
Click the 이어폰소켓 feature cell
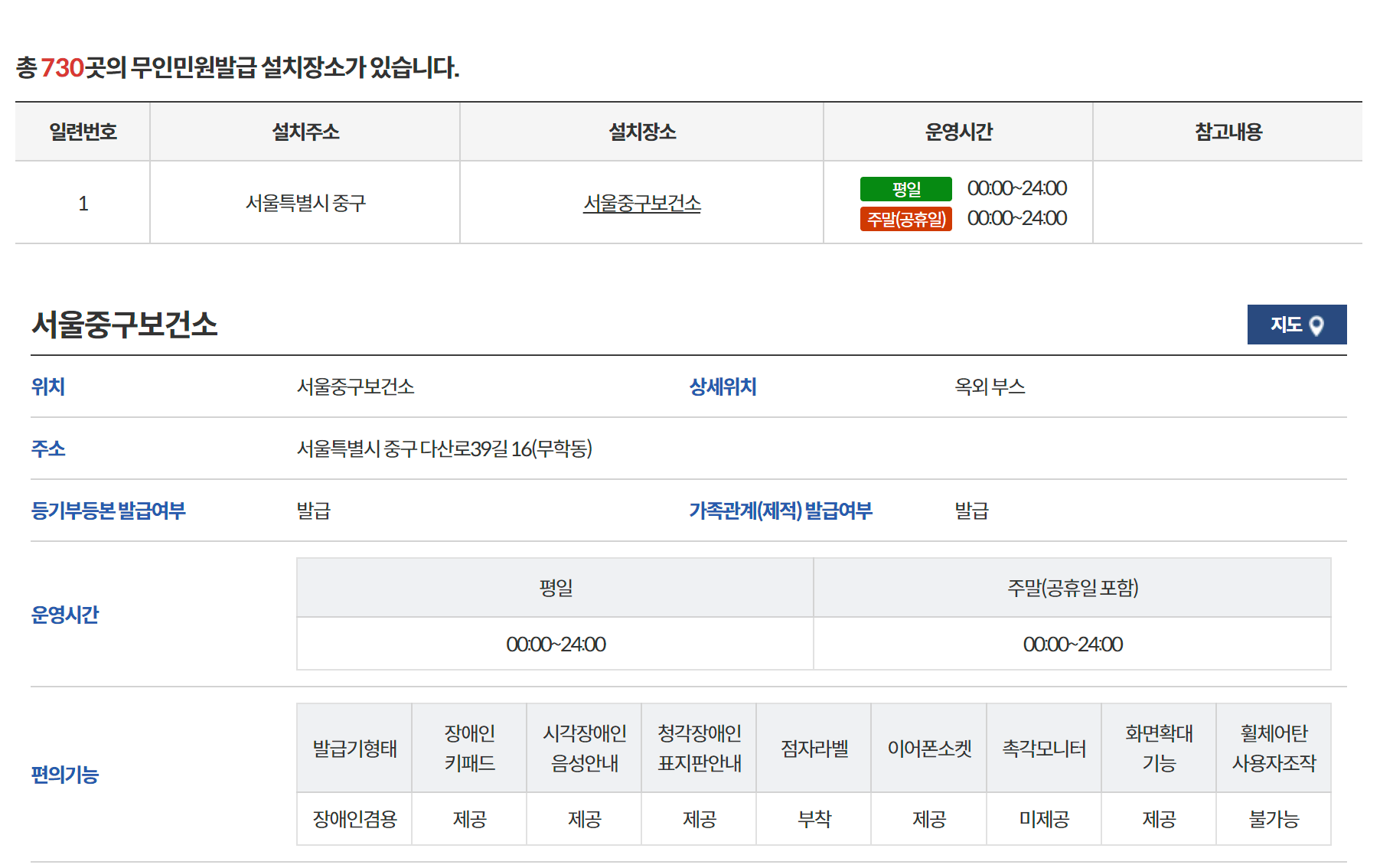click(x=928, y=746)
